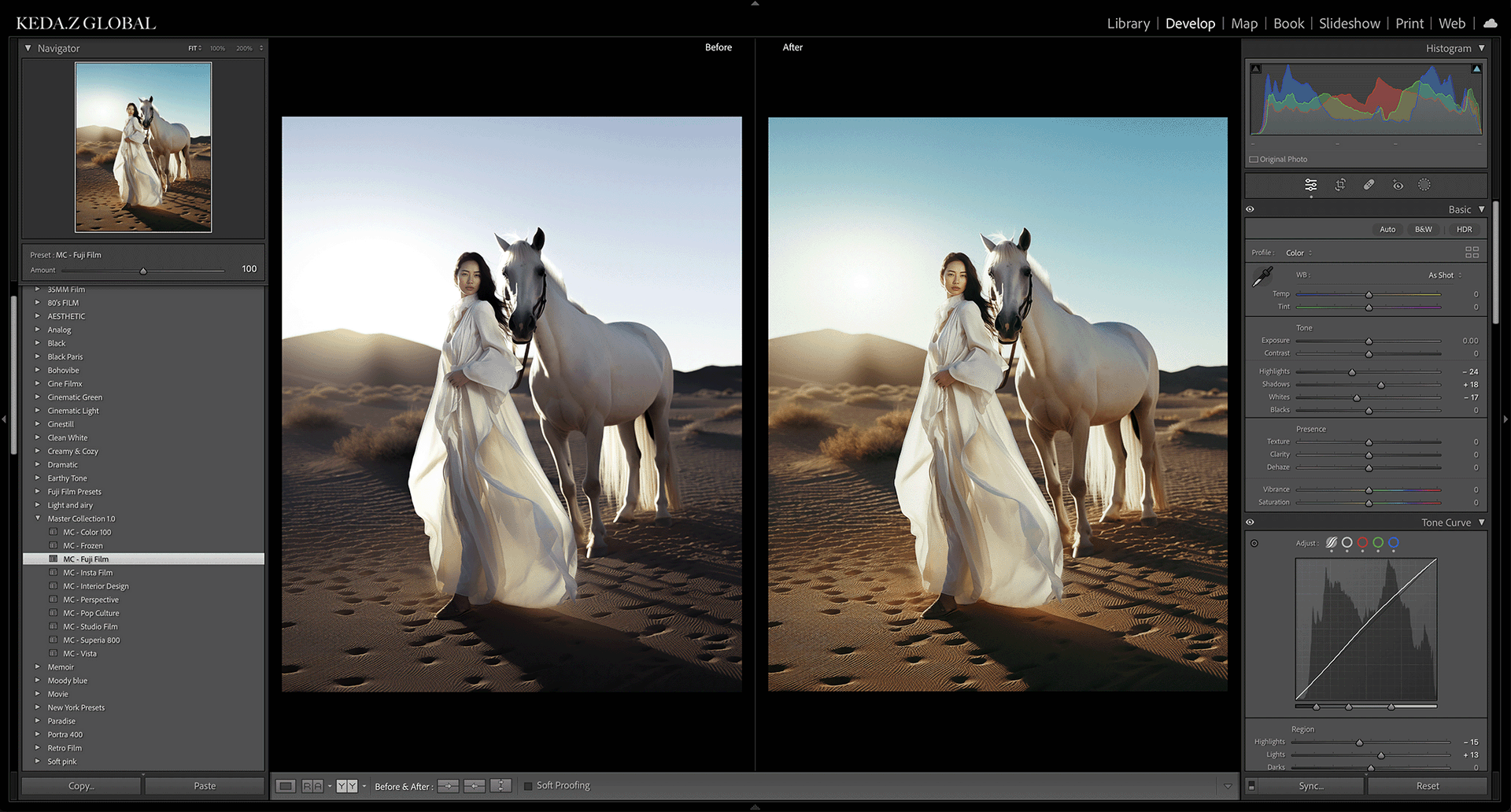Toggle the Original Photo checkbox
Image resolution: width=1511 pixels, height=812 pixels.
[1254, 160]
